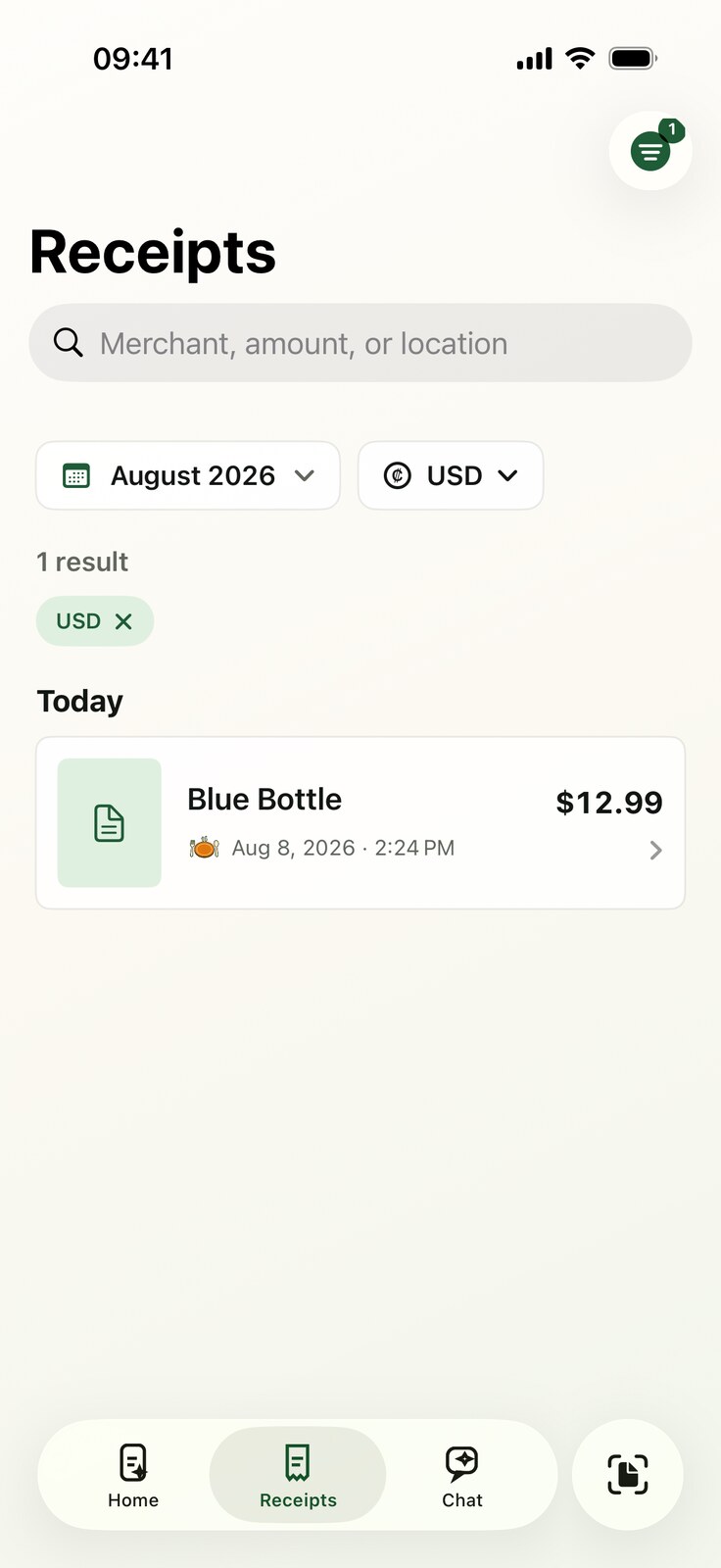Image resolution: width=721 pixels, height=1568 pixels.
Task: Open Blue Bottle receipt via chevron arrow
Action: (x=655, y=850)
